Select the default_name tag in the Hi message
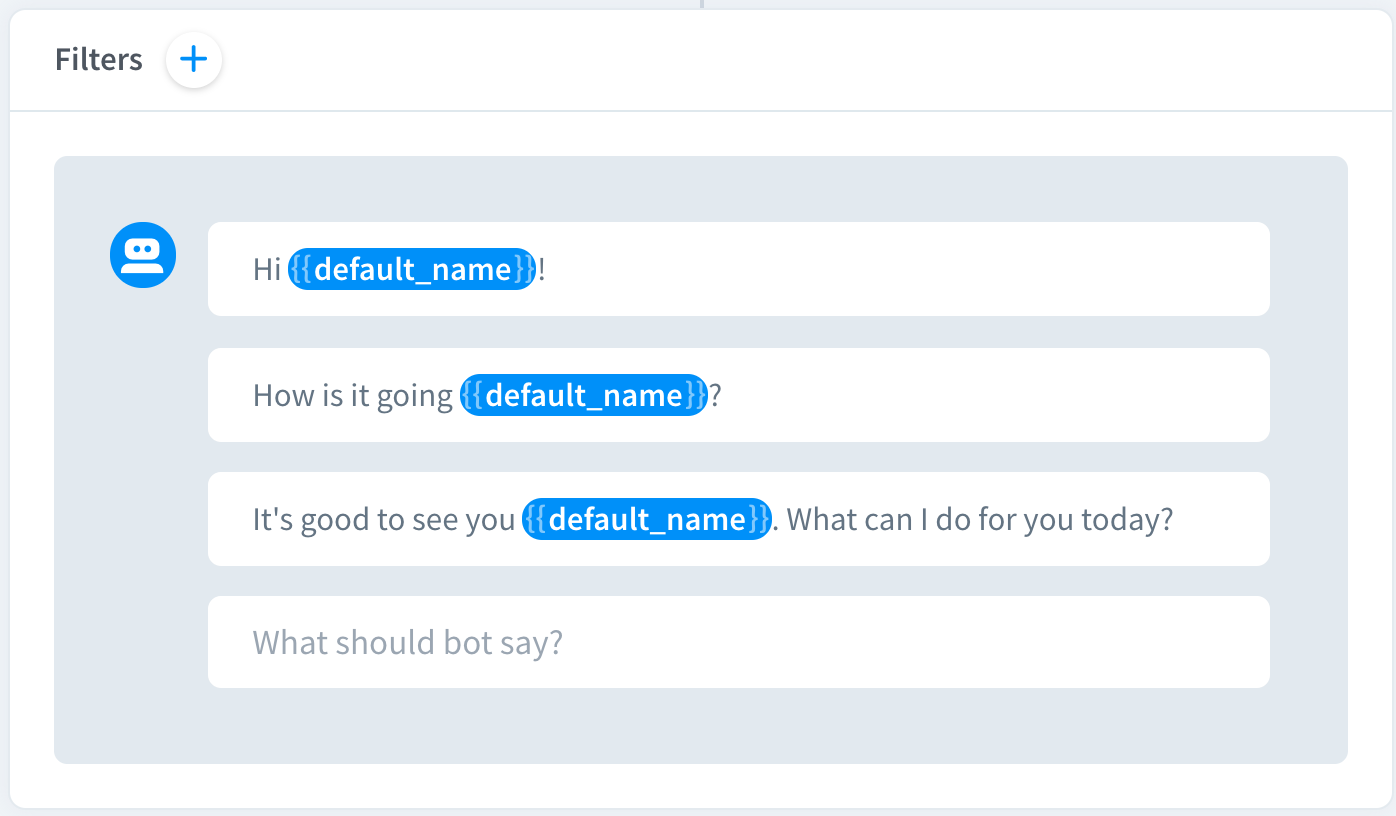This screenshot has width=1396, height=816. (x=412, y=269)
